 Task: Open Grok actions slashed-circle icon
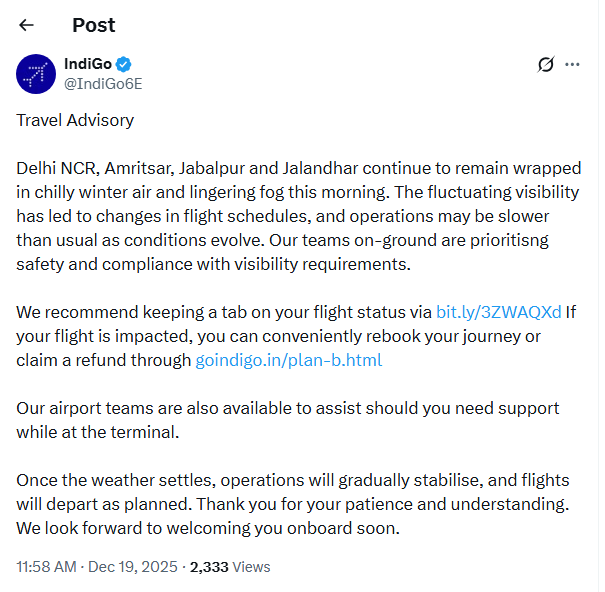click(546, 65)
